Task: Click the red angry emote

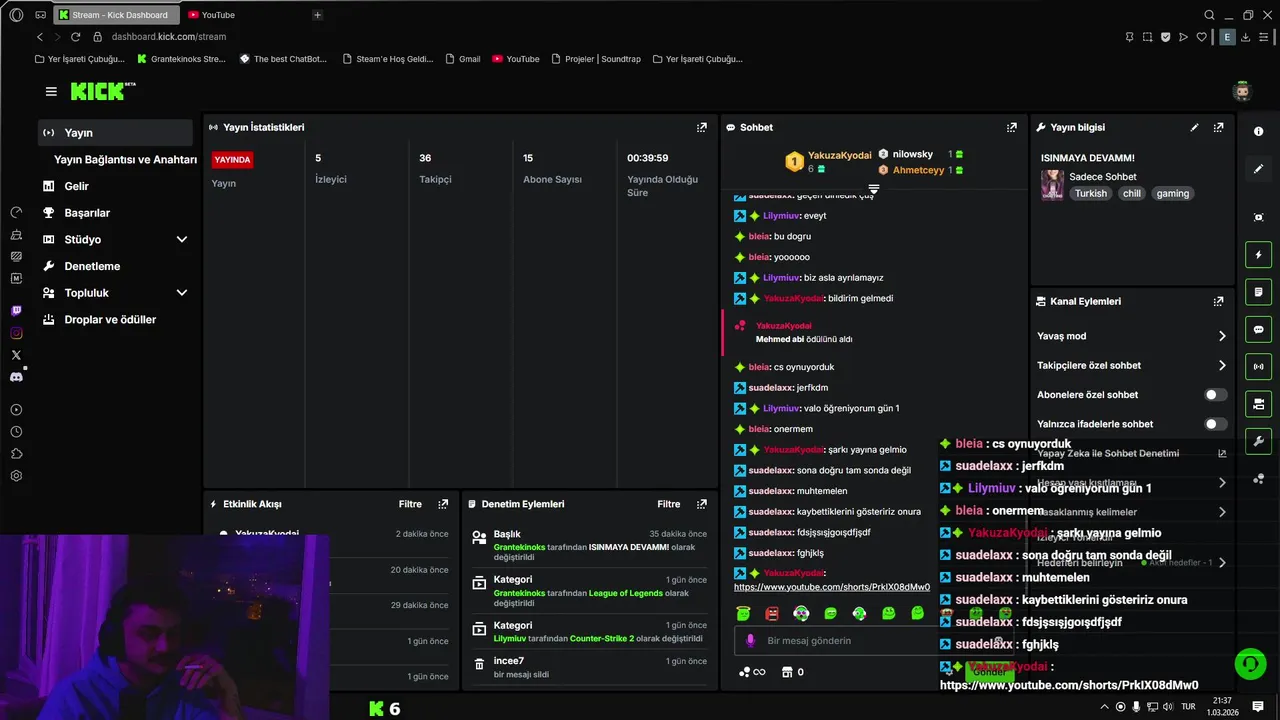Action: pyautogui.click(x=772, y=613)
